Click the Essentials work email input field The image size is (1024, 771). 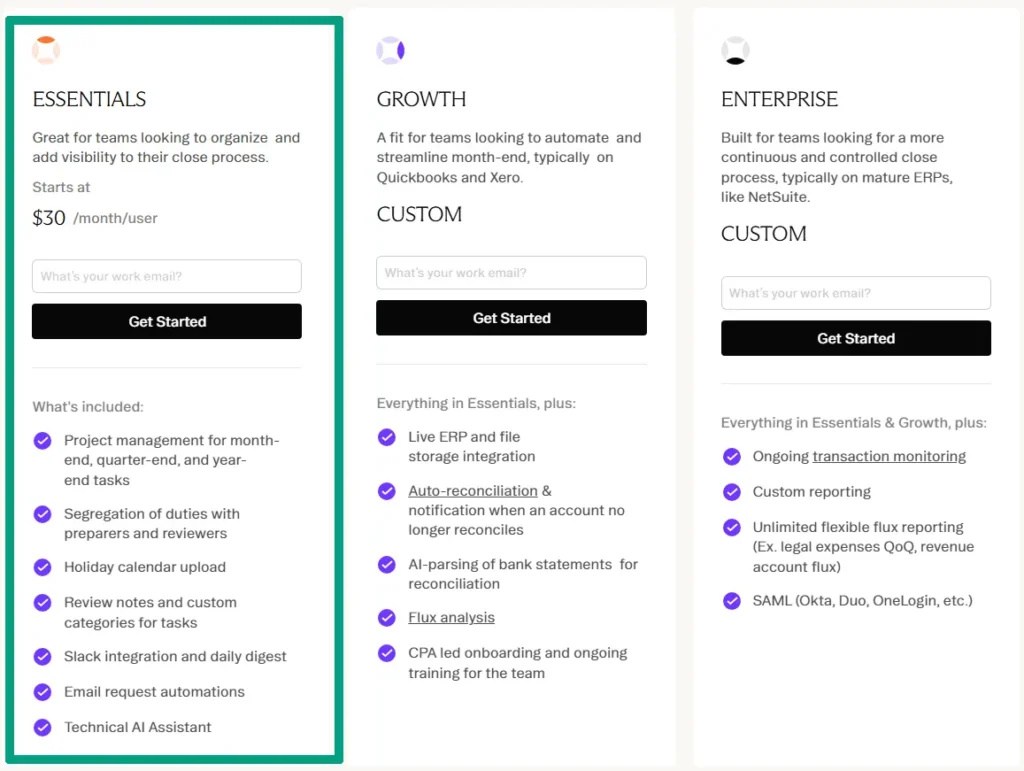click(166, 276)
